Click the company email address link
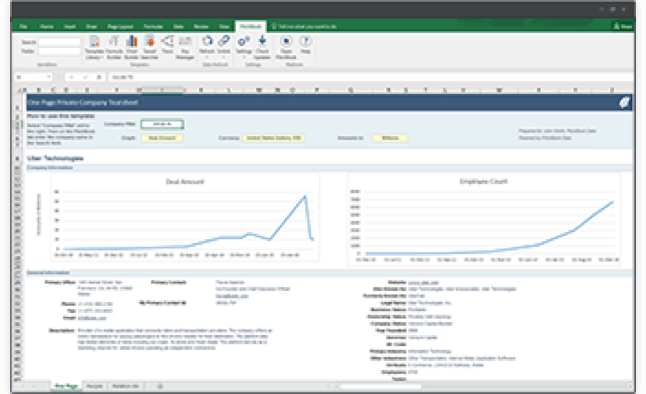 click(92, 318)
